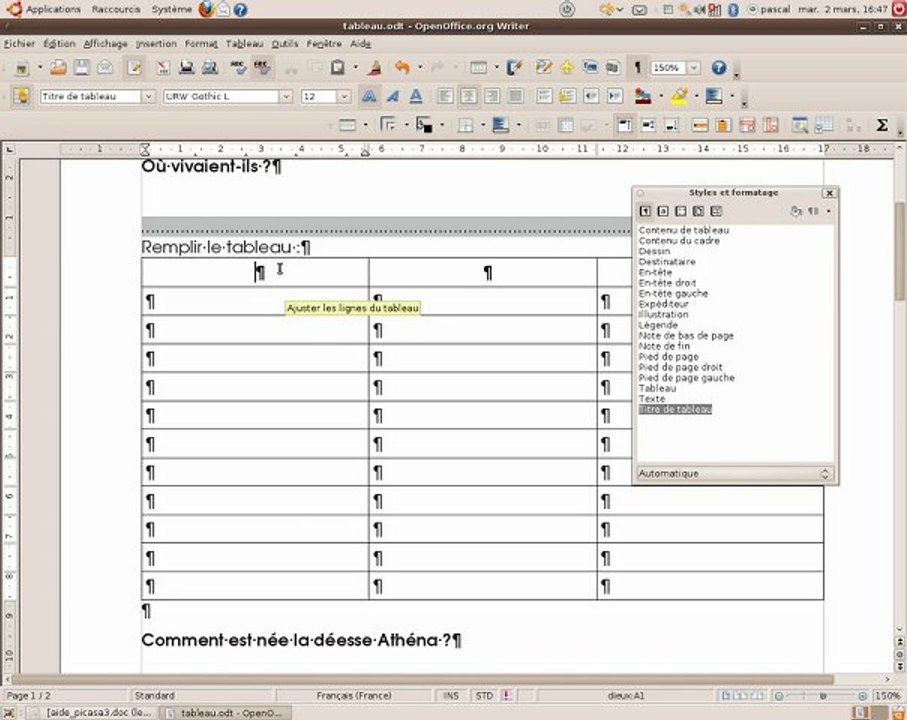Image resolution: width=907 pixels, height=720 pixels.
Task: Click the zoom slider in status bar
Action: click(x=821, y=696)
